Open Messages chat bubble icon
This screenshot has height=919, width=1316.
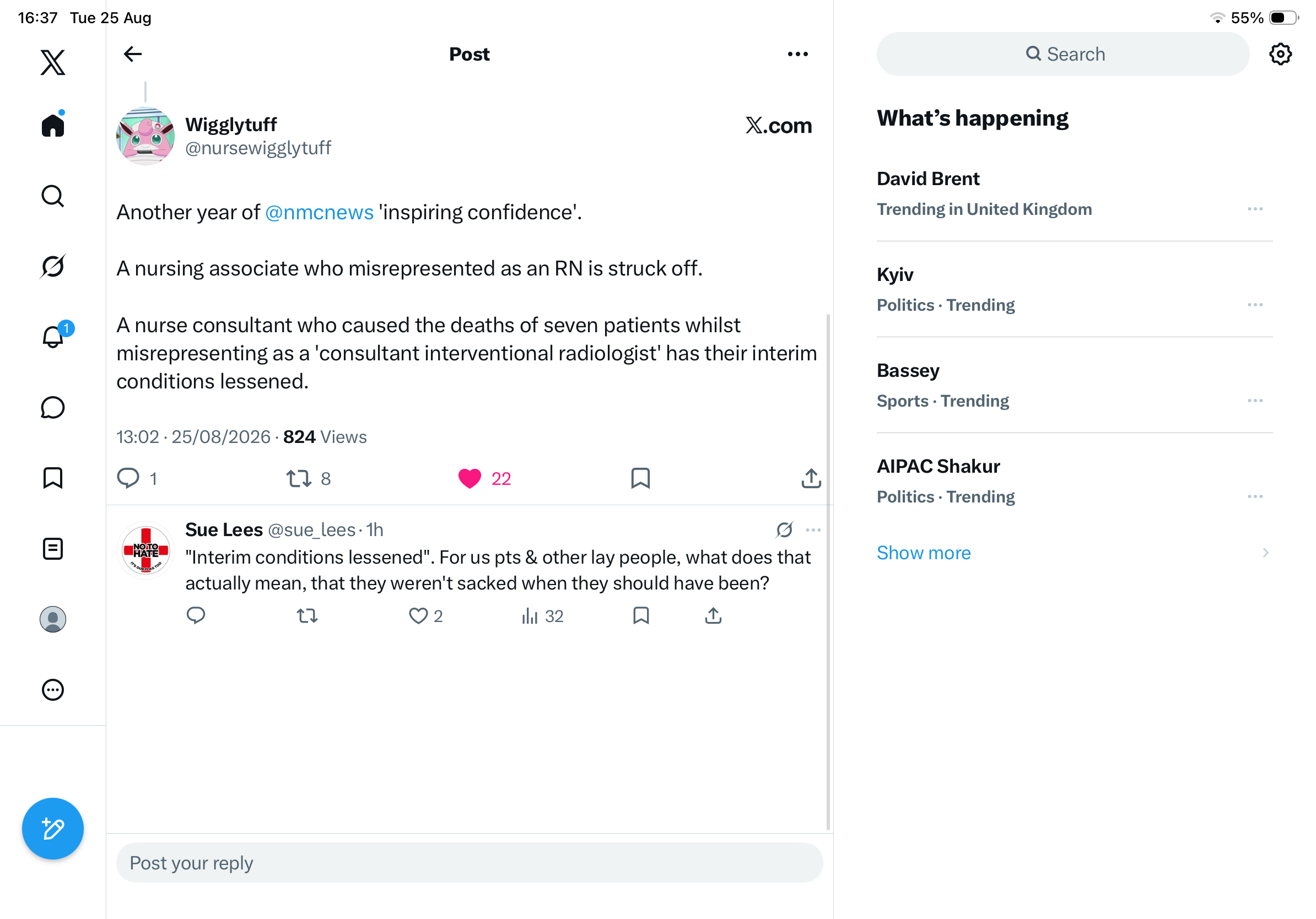tap(53, 407)
